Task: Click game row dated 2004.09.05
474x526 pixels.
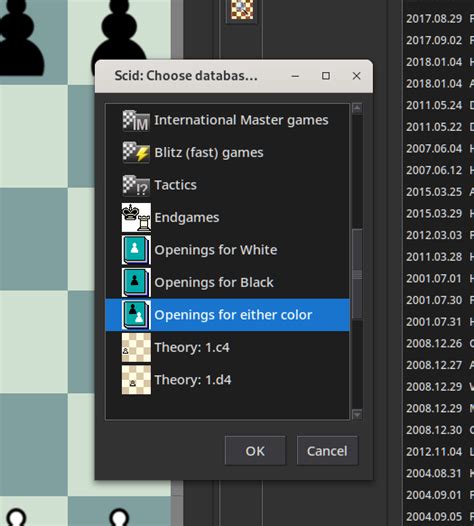Action: (439, 517)
